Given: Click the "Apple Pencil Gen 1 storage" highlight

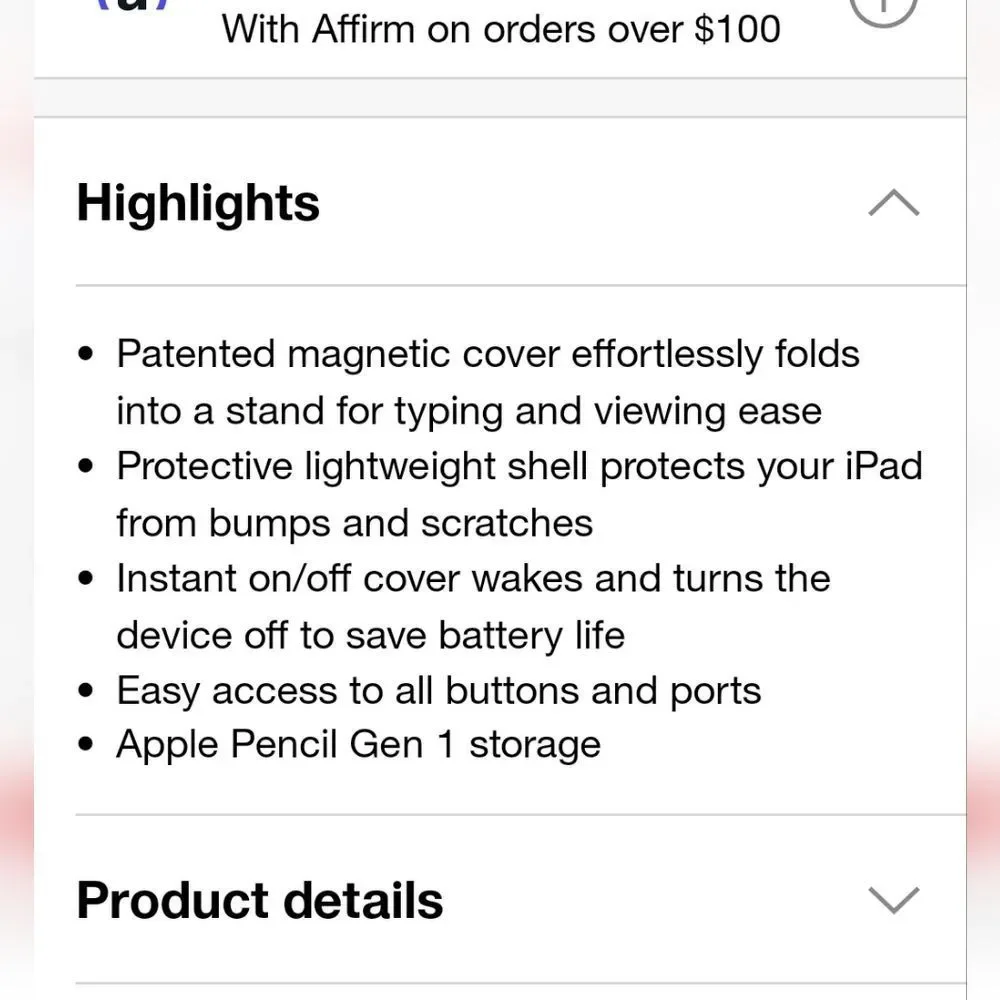Looking at the screenshot, I should click(x=358, y=744).
